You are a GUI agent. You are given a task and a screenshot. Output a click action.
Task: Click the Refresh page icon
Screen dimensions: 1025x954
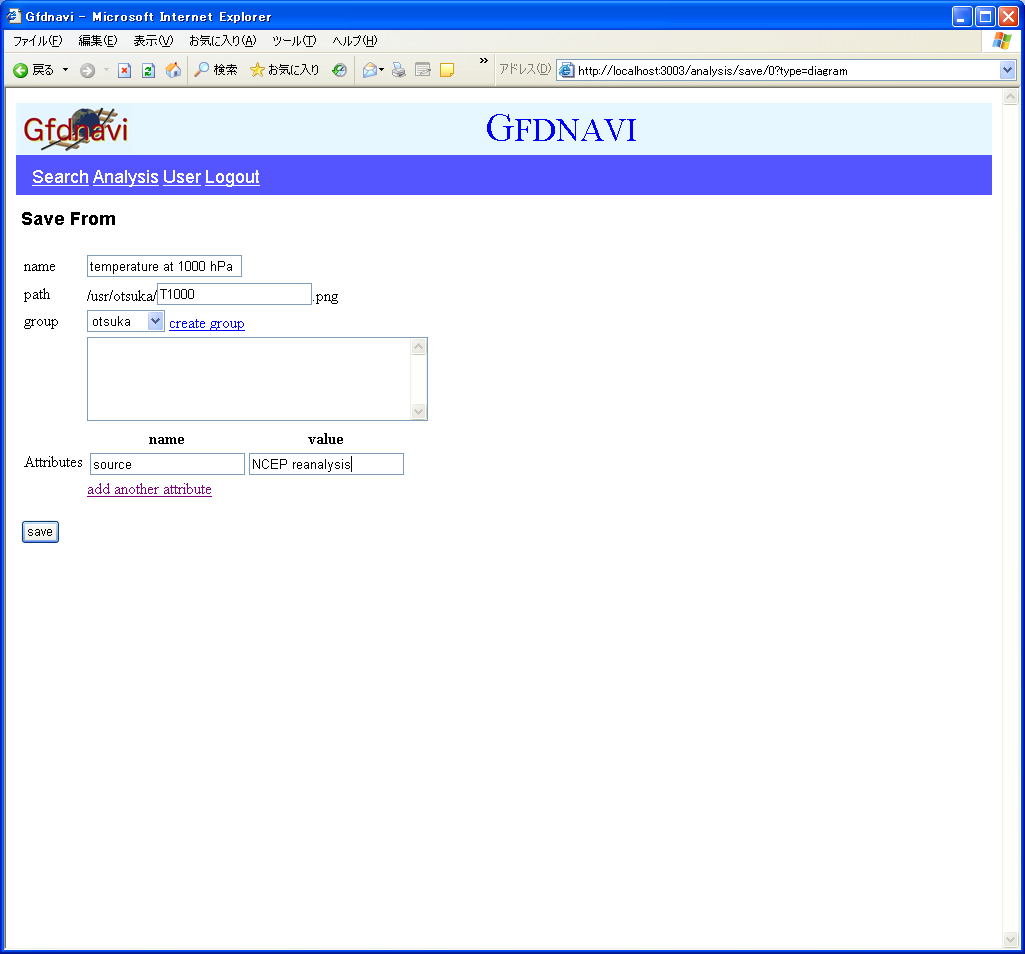pyautogui.click(x=148, y=70)
